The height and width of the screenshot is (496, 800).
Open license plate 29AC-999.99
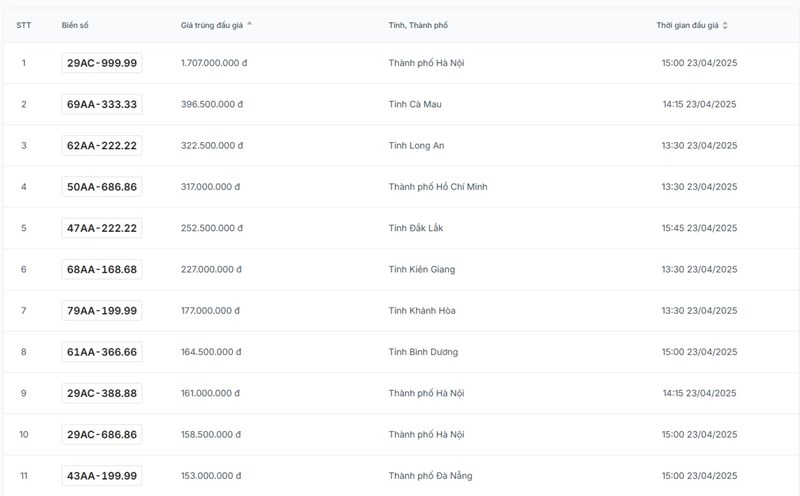[x=102, y=63]
